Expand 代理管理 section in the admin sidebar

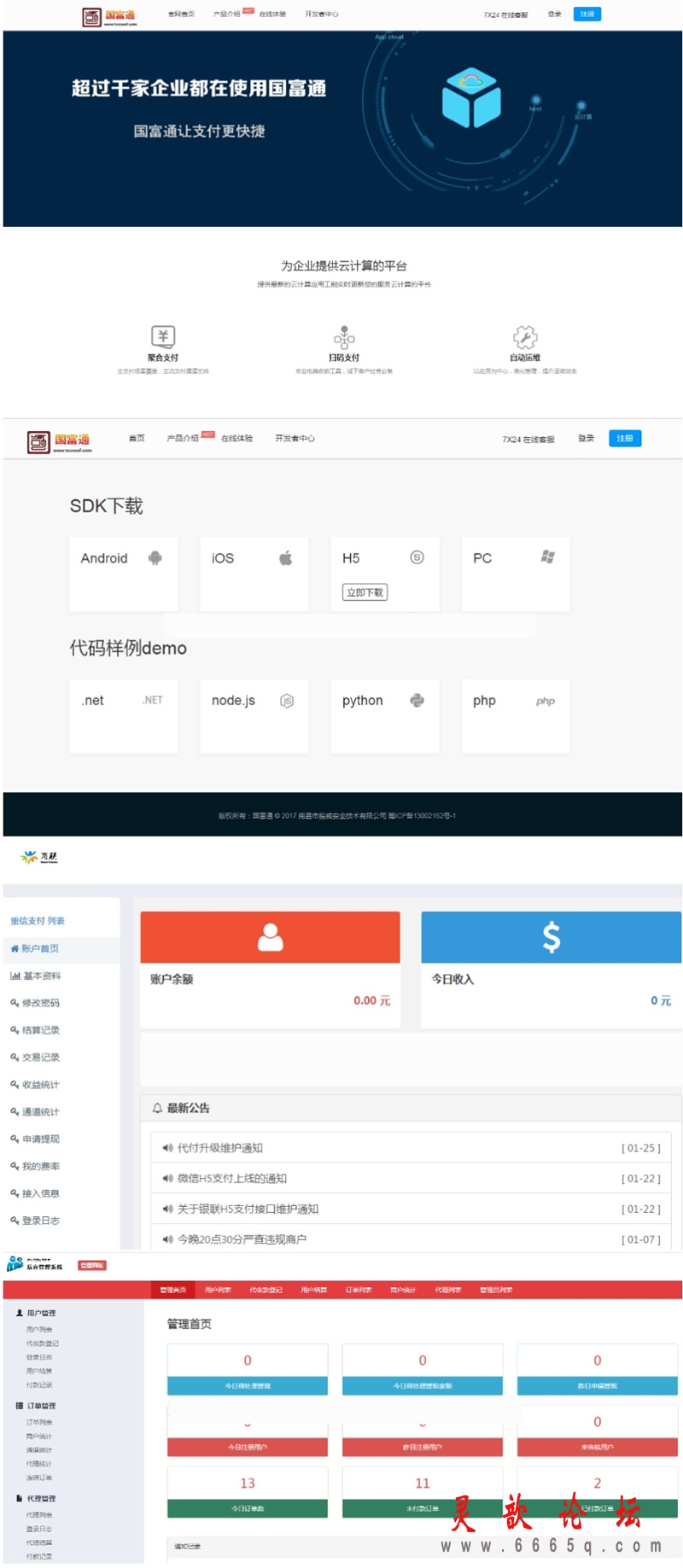point(40,1498)
